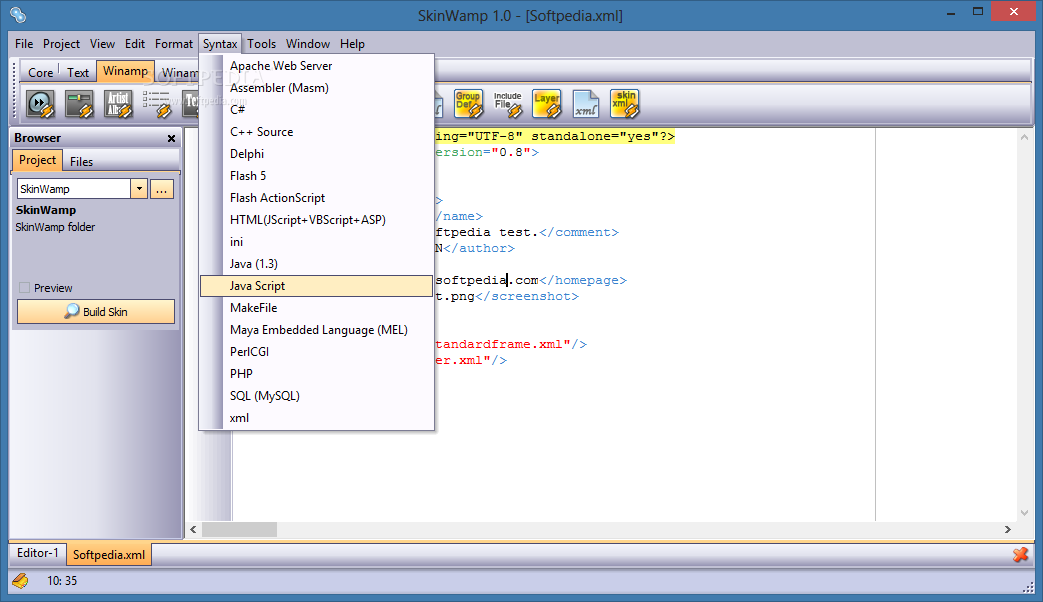1043x602 pixels.
Task: Choose C++ Source syntax
Action: 317,132
